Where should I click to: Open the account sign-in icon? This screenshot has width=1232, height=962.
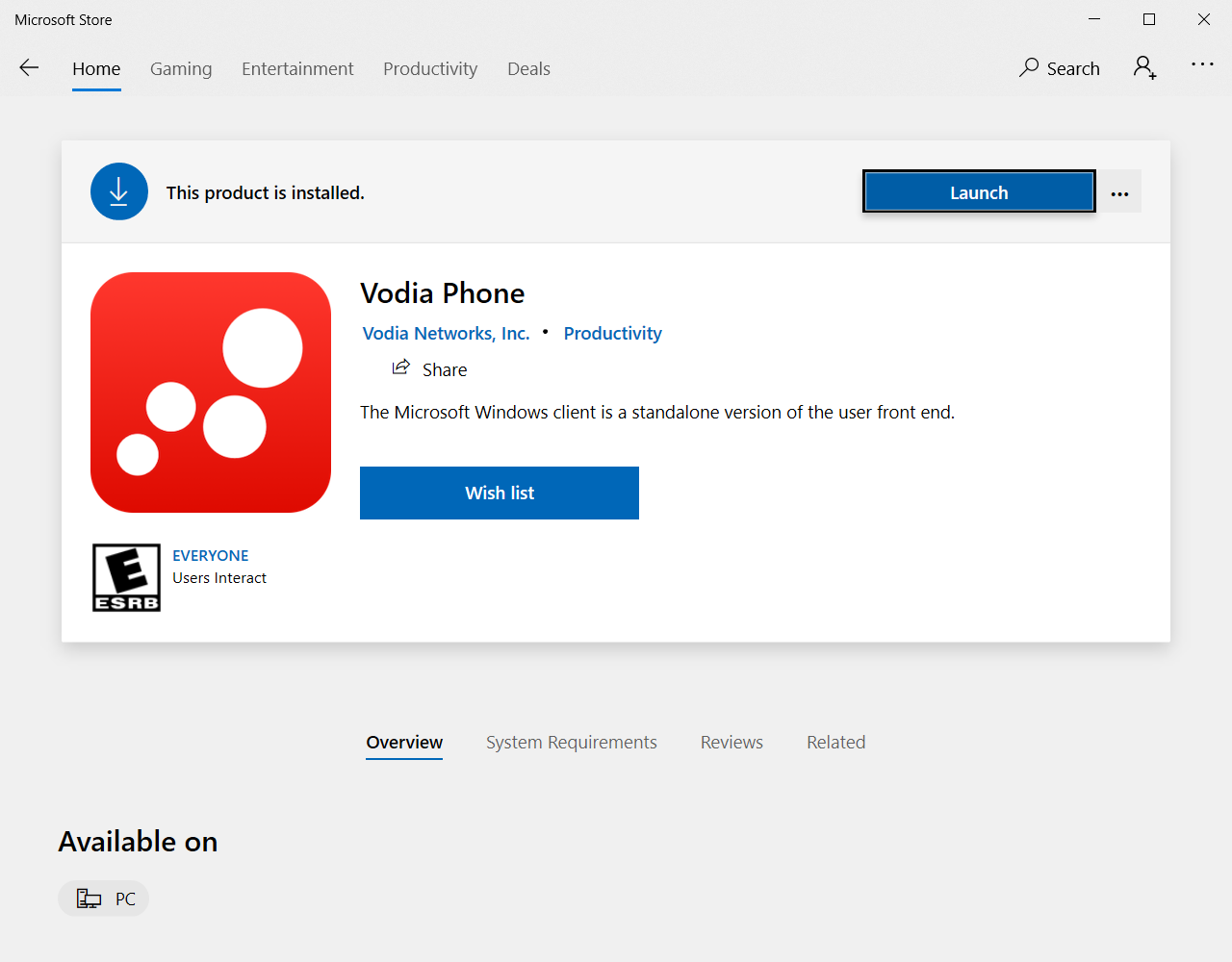pyautogui.click(x=1144, y=67)
